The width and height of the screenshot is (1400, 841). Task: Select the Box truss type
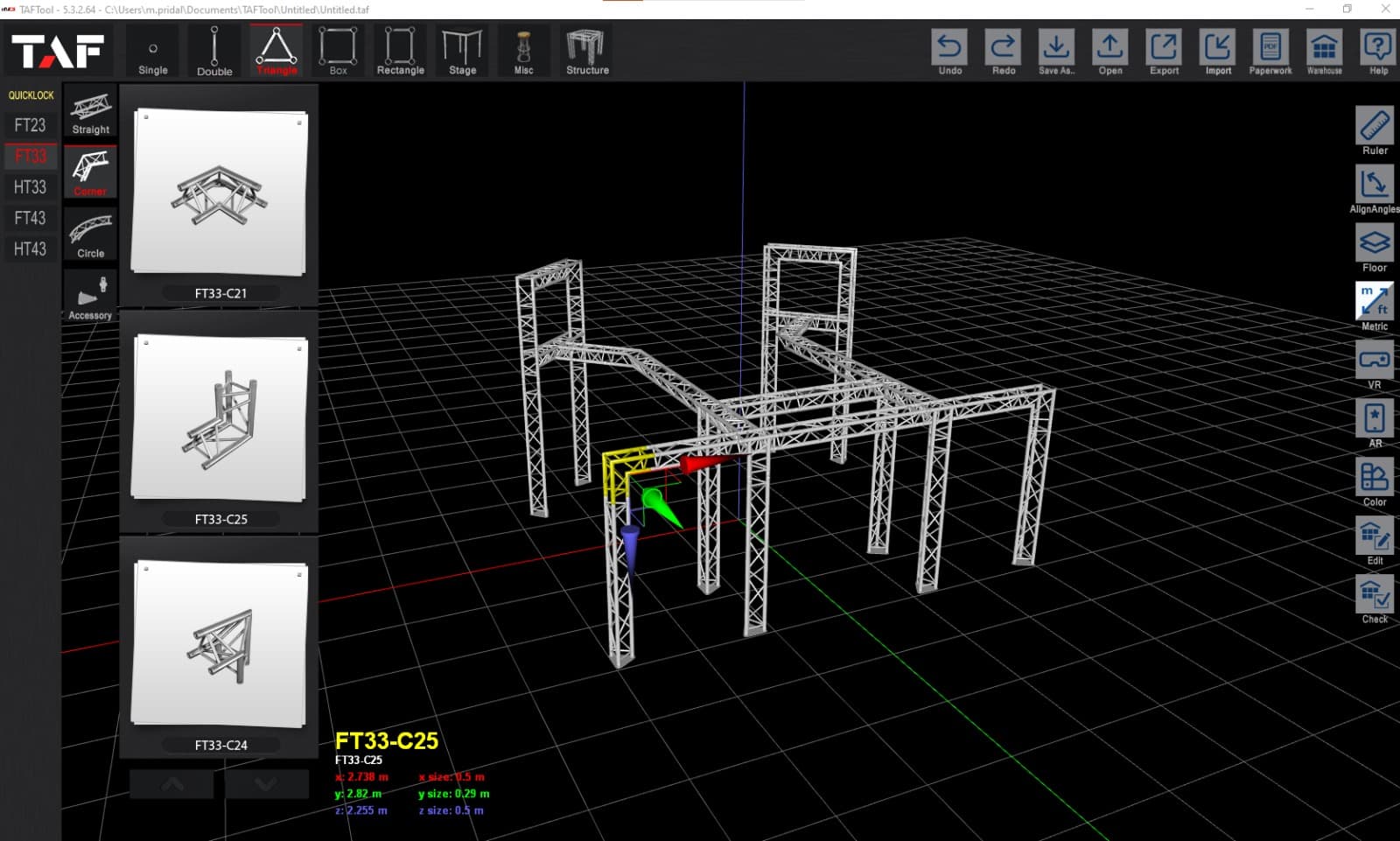pyautogui.click(x=338, y=51)
